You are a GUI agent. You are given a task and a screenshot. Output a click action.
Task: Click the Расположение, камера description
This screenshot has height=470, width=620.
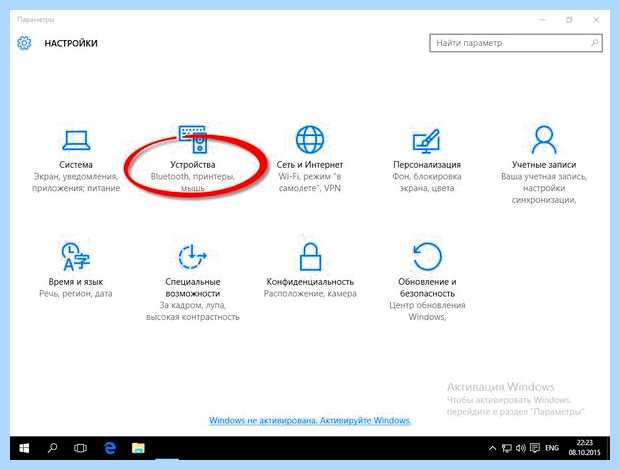pos(310,294)
